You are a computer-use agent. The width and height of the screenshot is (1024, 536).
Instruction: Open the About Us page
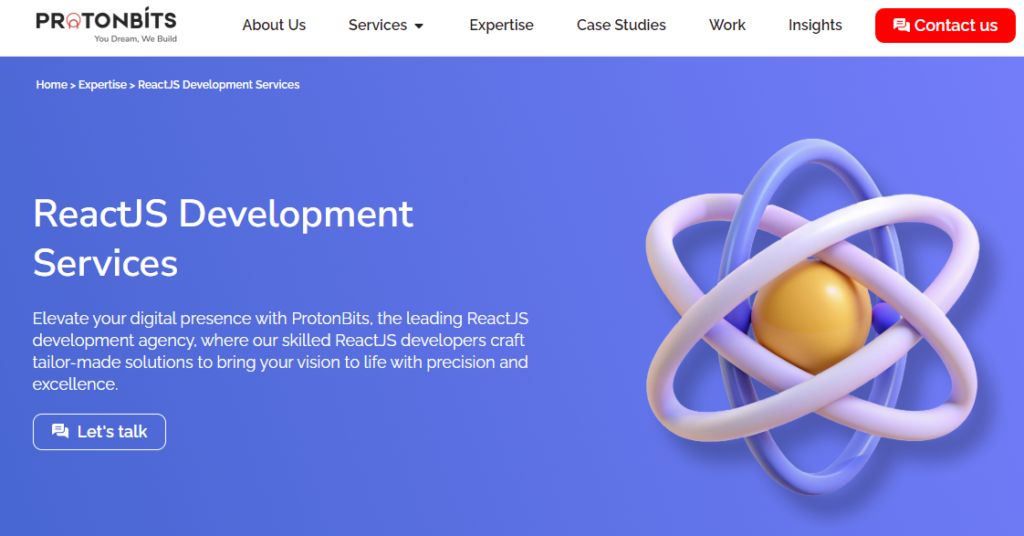pos(274,25)
